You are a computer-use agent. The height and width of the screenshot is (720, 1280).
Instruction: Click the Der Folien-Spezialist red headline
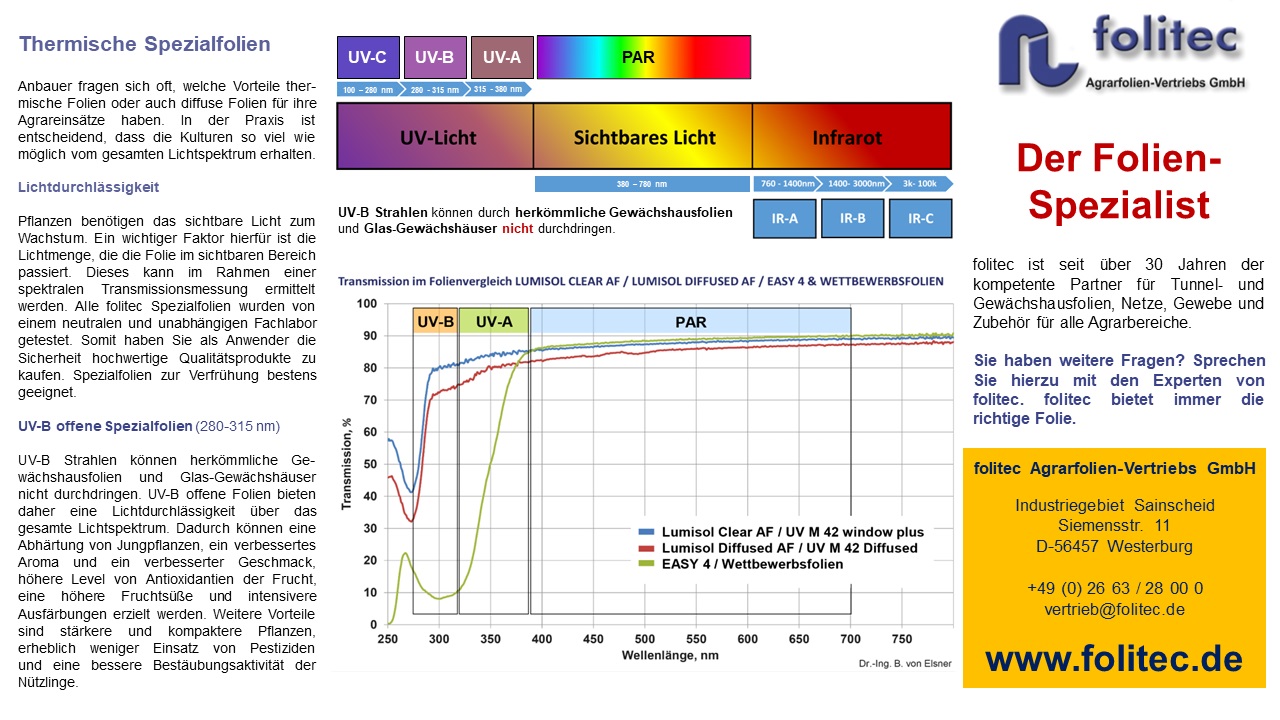click(1119, 181)
